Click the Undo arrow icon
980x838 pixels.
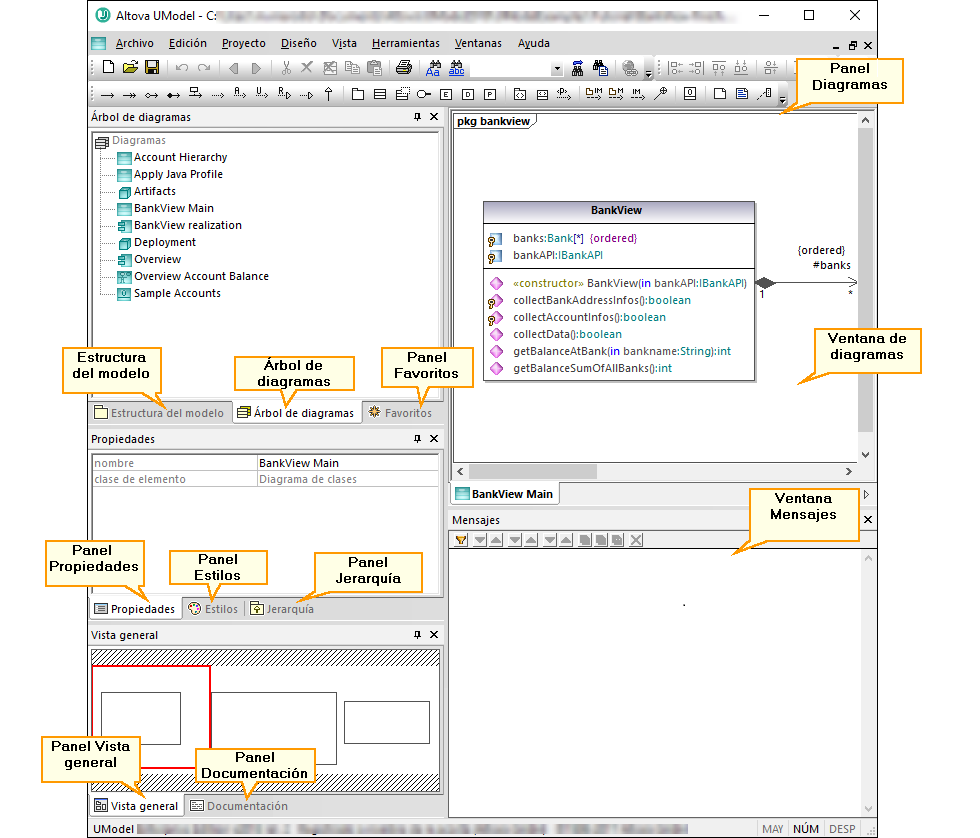[182, 67]
